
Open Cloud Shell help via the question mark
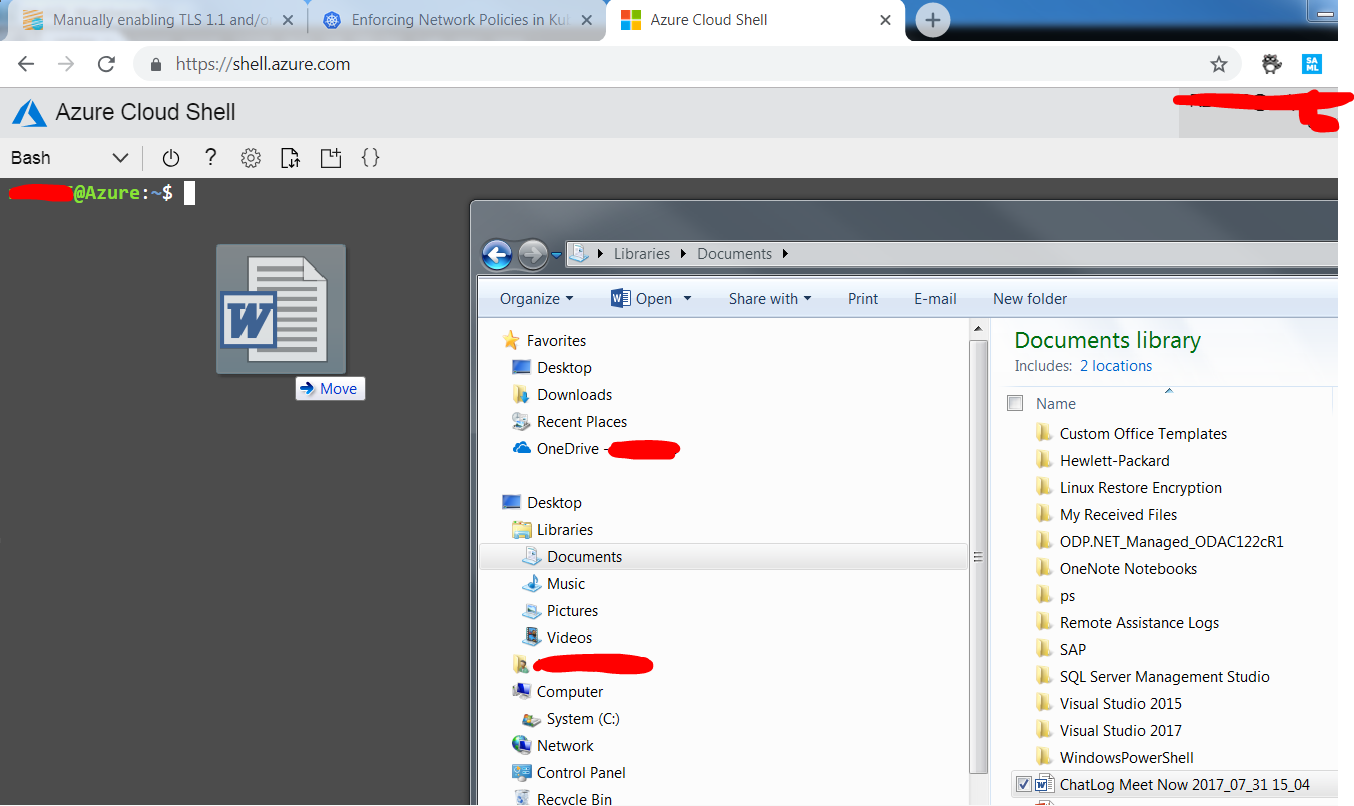point(210,157)
